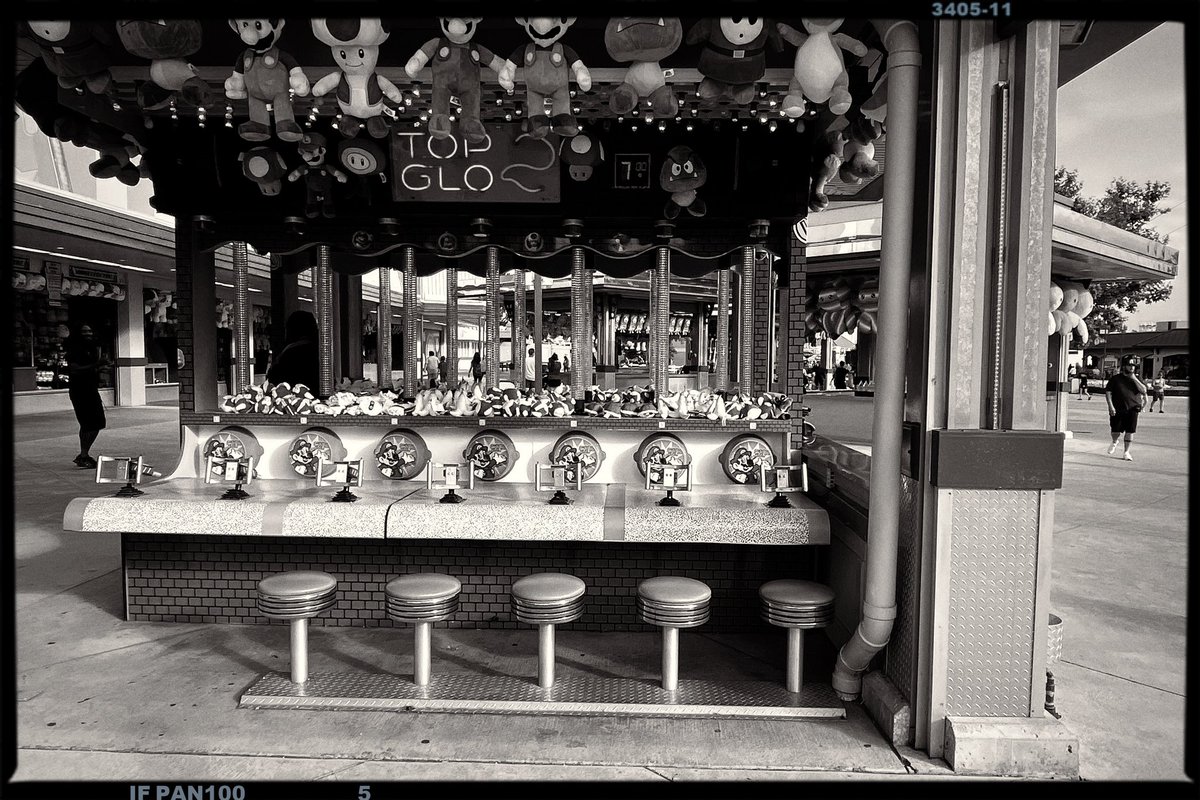The height and width of the screenshot is (800, 1200).
Task: Click the "IF PAN100" film stock label
Action: point(187,792)
